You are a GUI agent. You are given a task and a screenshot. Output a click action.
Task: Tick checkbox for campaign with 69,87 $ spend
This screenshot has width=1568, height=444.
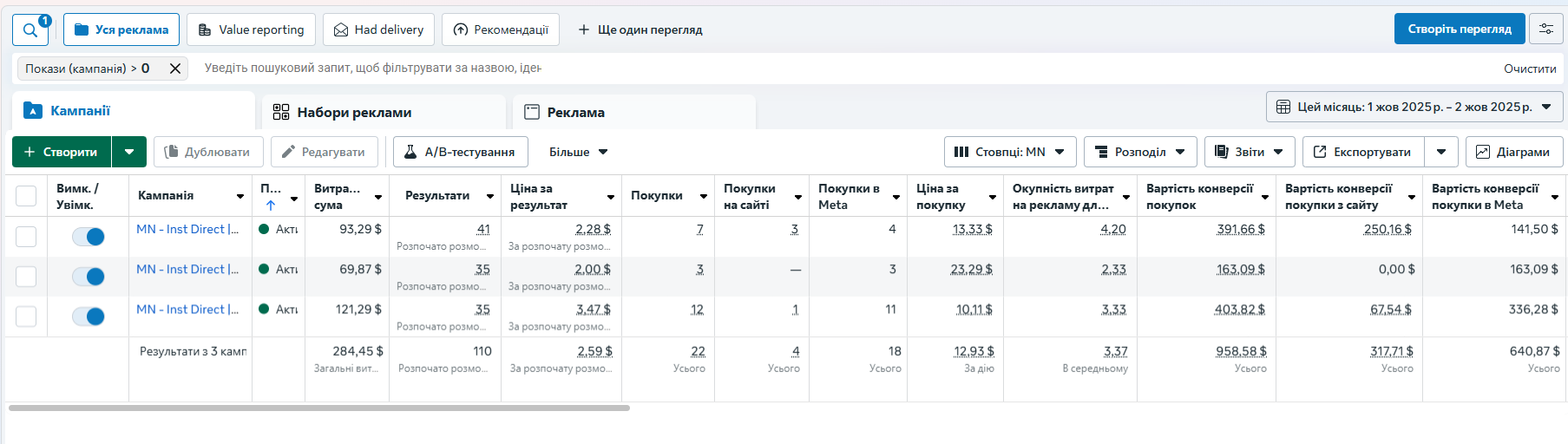[26, 277]
